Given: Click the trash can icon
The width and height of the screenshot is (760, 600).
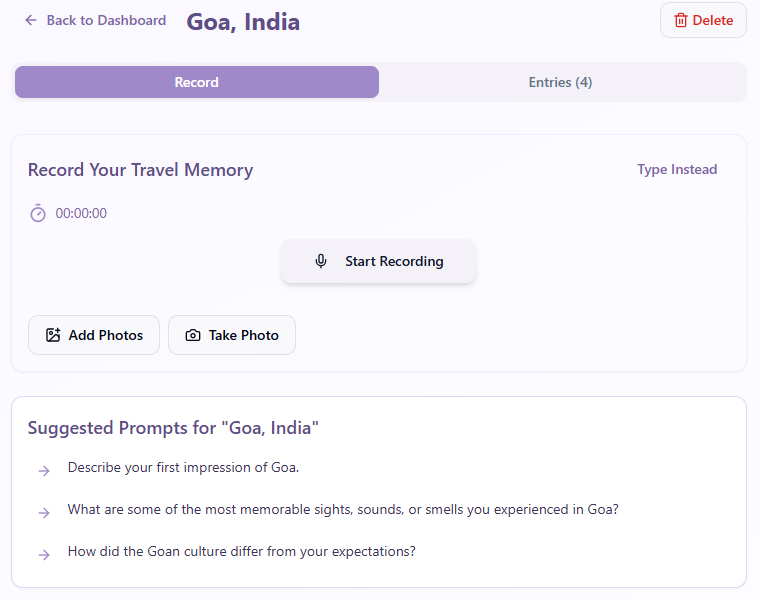Looking at the screenshot, I should click(681, 20).
